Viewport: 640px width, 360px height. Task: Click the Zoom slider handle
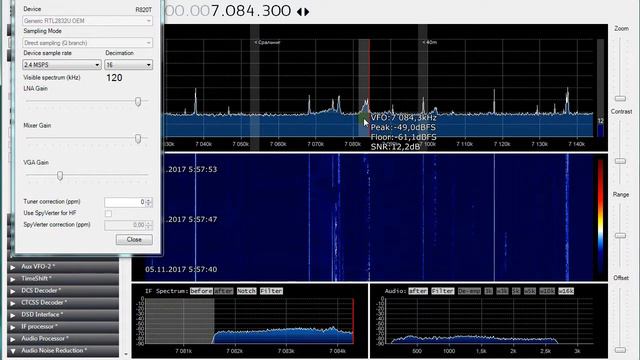620,98
